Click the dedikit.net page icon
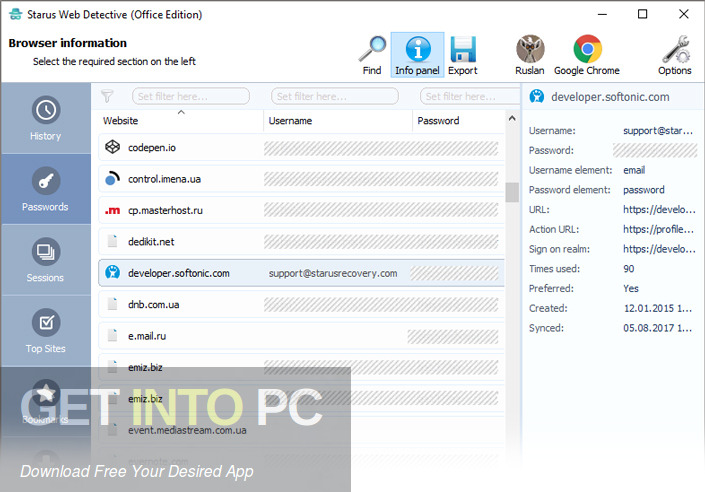This screenshot has height=492, width=705. [x=112, y=241]
